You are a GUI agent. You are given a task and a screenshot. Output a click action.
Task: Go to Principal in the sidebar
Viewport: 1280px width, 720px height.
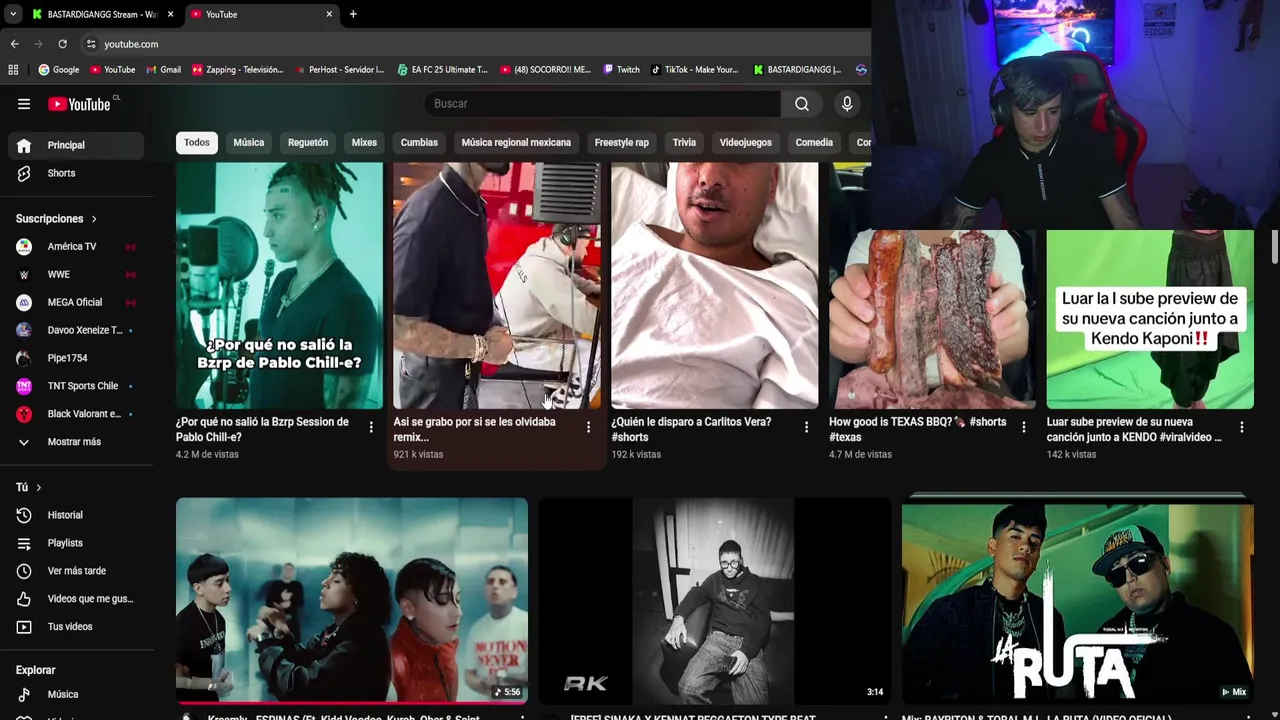(76, 145)
